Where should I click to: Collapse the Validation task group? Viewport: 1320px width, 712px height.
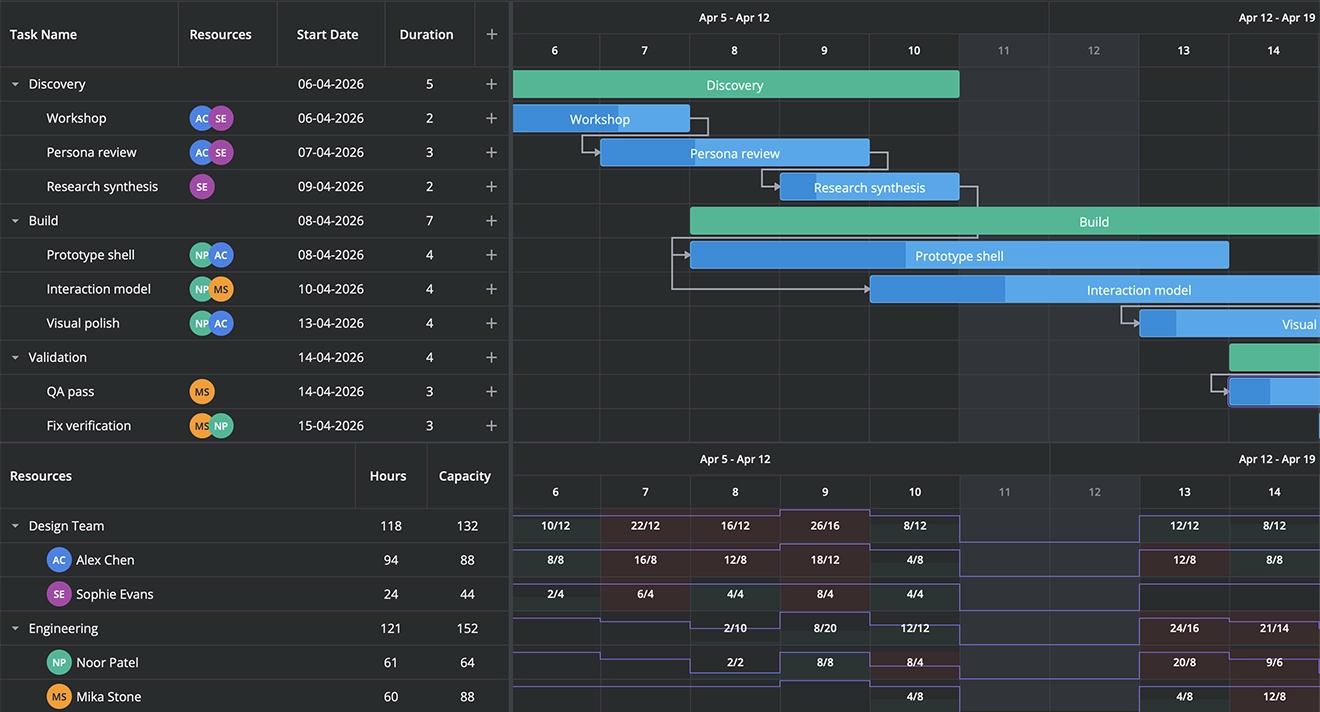click(x=15, y=358)
